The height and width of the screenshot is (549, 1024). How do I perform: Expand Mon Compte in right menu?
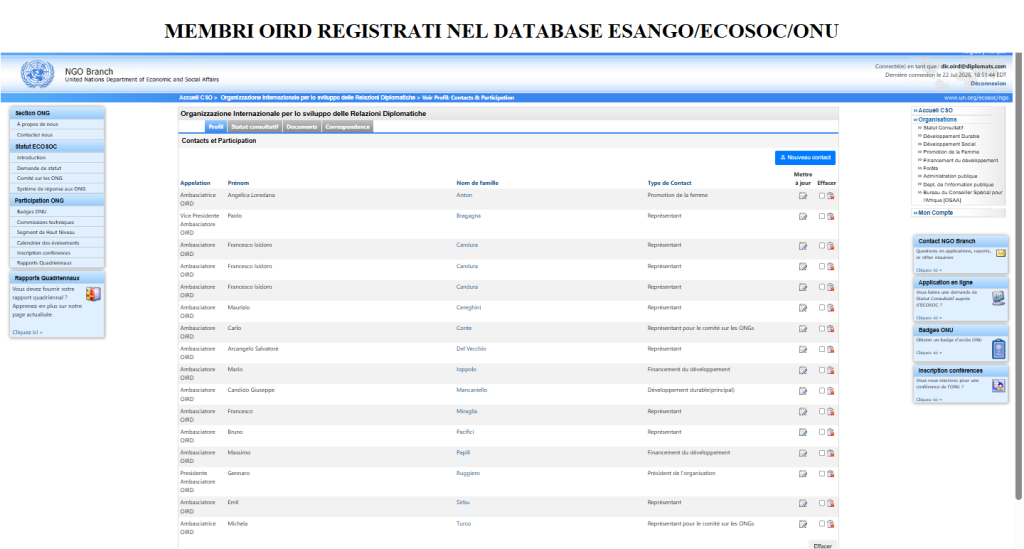933,213
